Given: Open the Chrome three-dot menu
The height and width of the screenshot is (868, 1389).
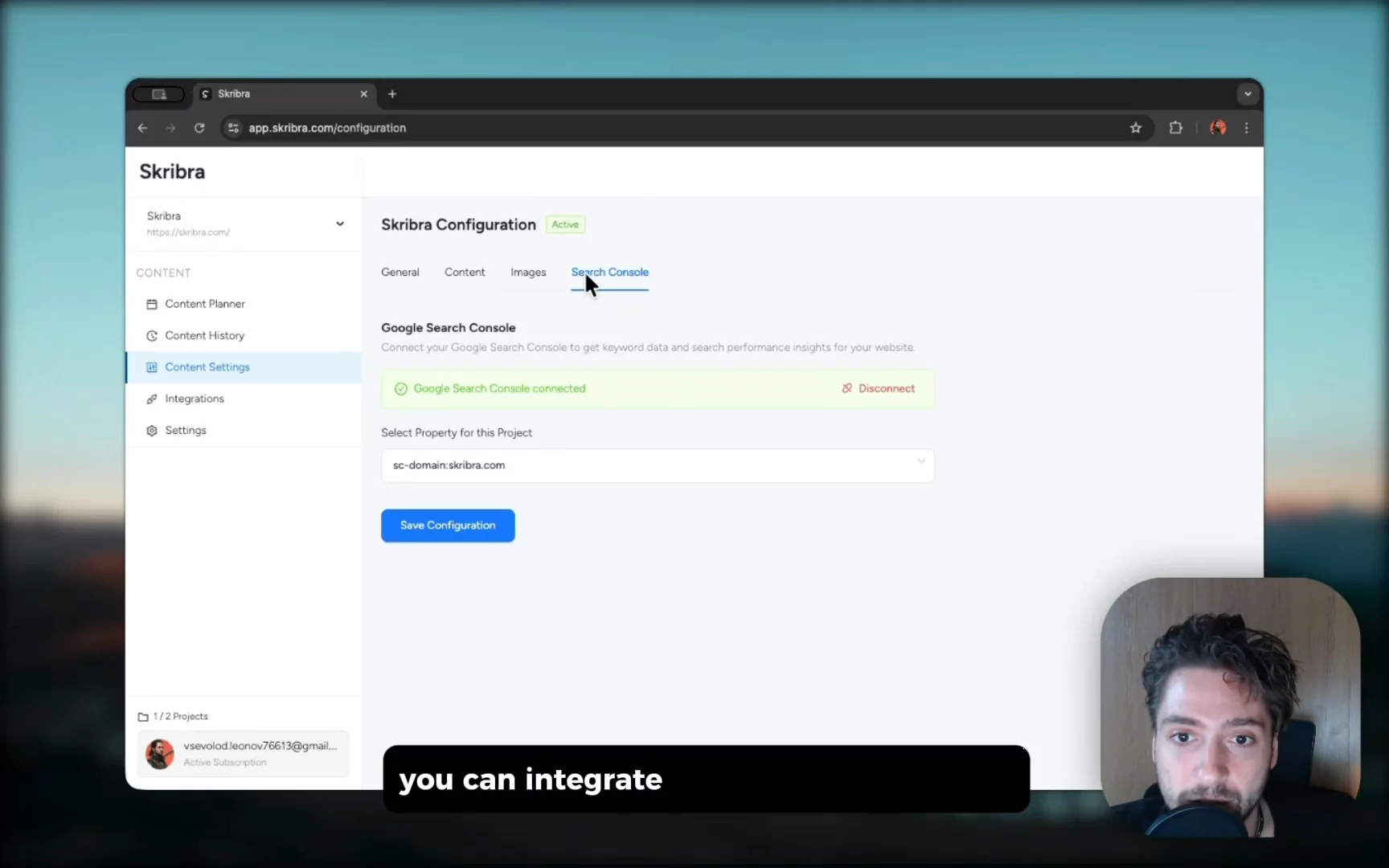Looking at the screenshot, I should pyautogui.click(x=1246, y=128).
